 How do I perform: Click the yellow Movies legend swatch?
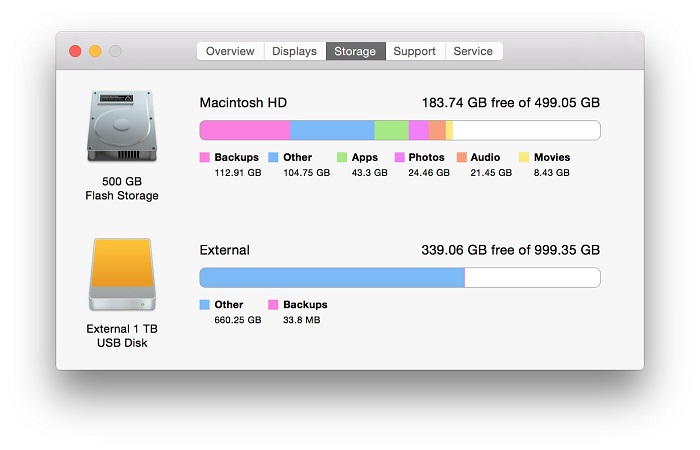(524, 157)
